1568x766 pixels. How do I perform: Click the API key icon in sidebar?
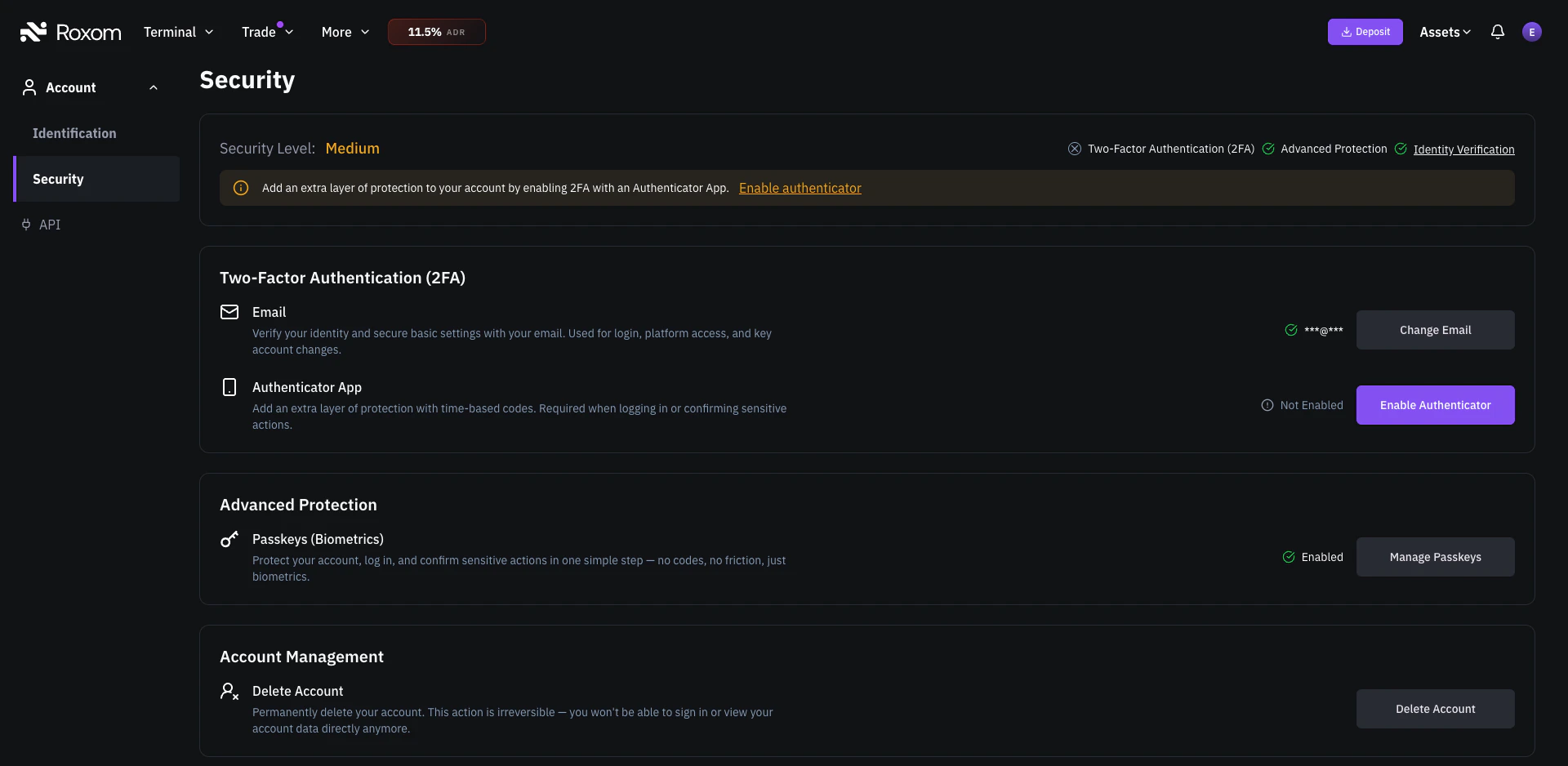25,224
